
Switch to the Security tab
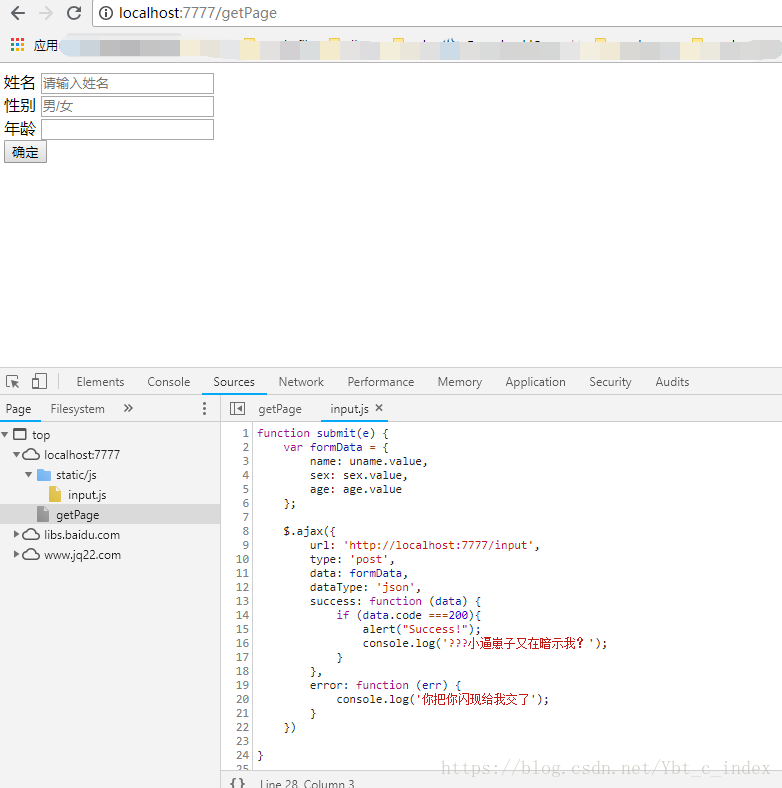611,381
